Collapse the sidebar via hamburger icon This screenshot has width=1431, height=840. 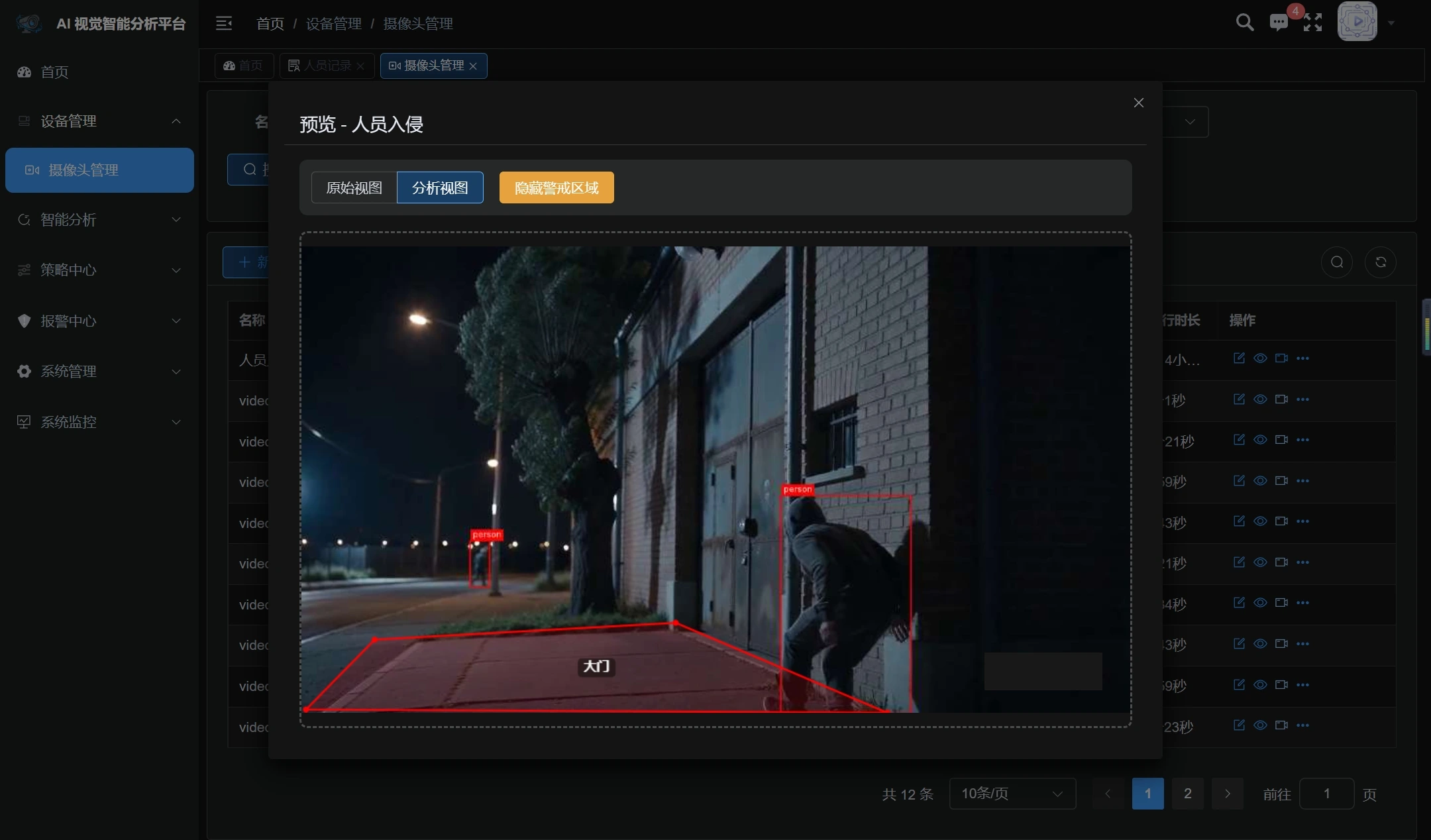click(224, 23)
